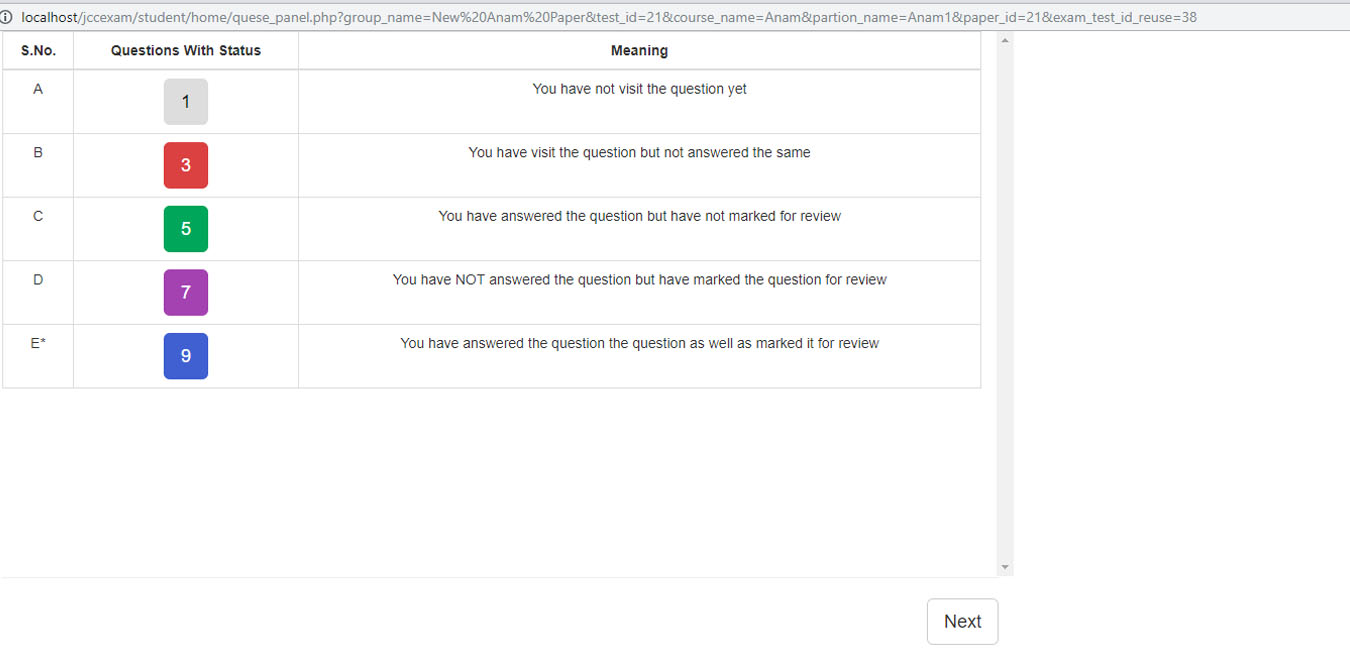
Task: Click the 'answered but have not marked for review' text
Action: tap(639, 216)
